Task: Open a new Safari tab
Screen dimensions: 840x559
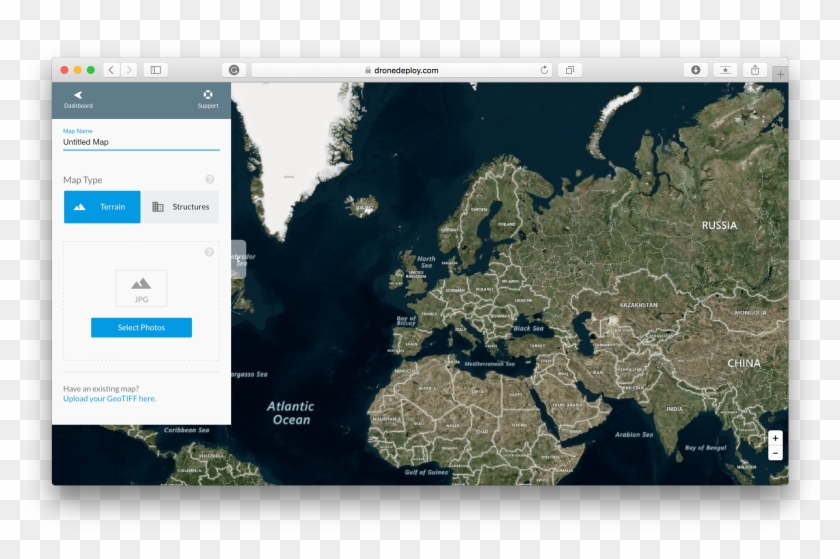Action: 780,74
